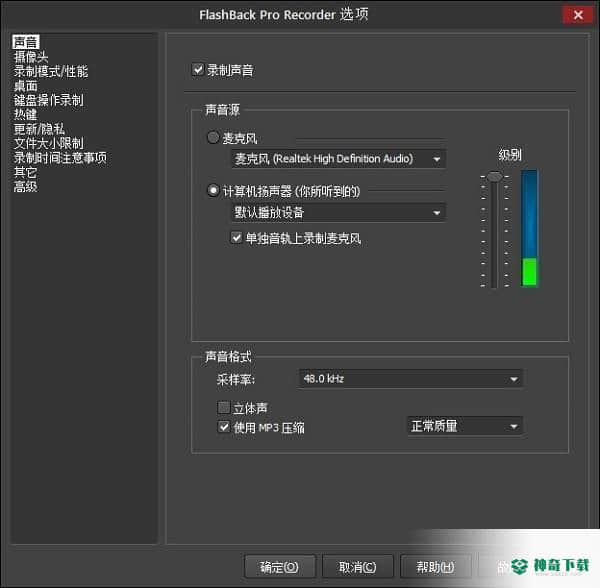Click the 确定(O) button
Viewport: 600px width, 588px height.
[280, 566]
